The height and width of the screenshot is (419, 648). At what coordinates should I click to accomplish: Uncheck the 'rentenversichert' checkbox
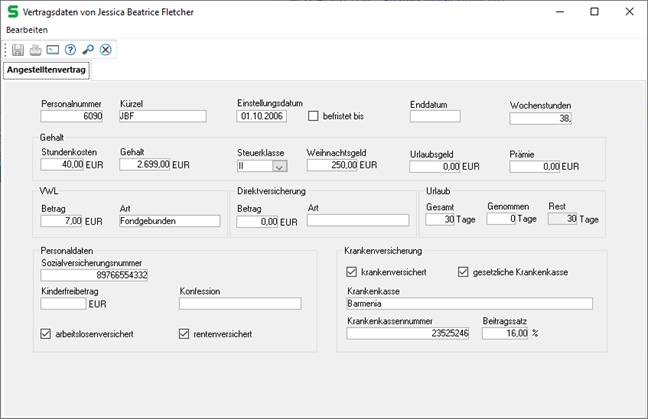(x=185, y=333)
